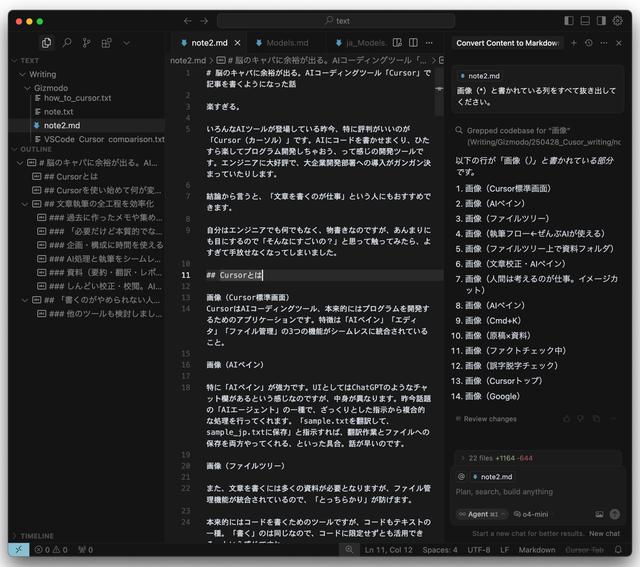Add context with the @ icon
The width and height of the screenshot is (640, 567).
tap(462, 476)
